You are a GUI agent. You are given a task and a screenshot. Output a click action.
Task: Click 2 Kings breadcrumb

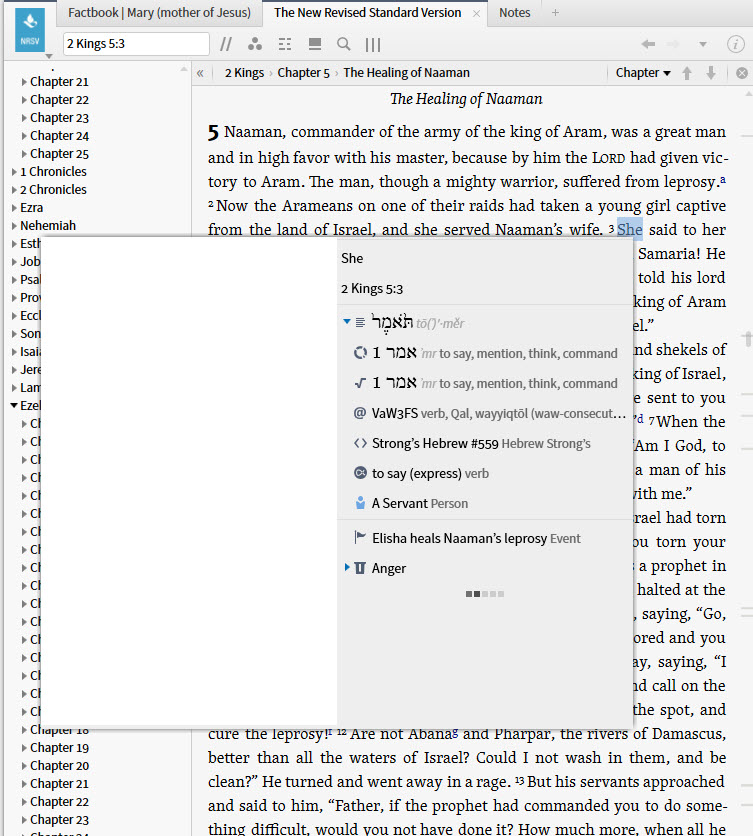tap(244, 73)
